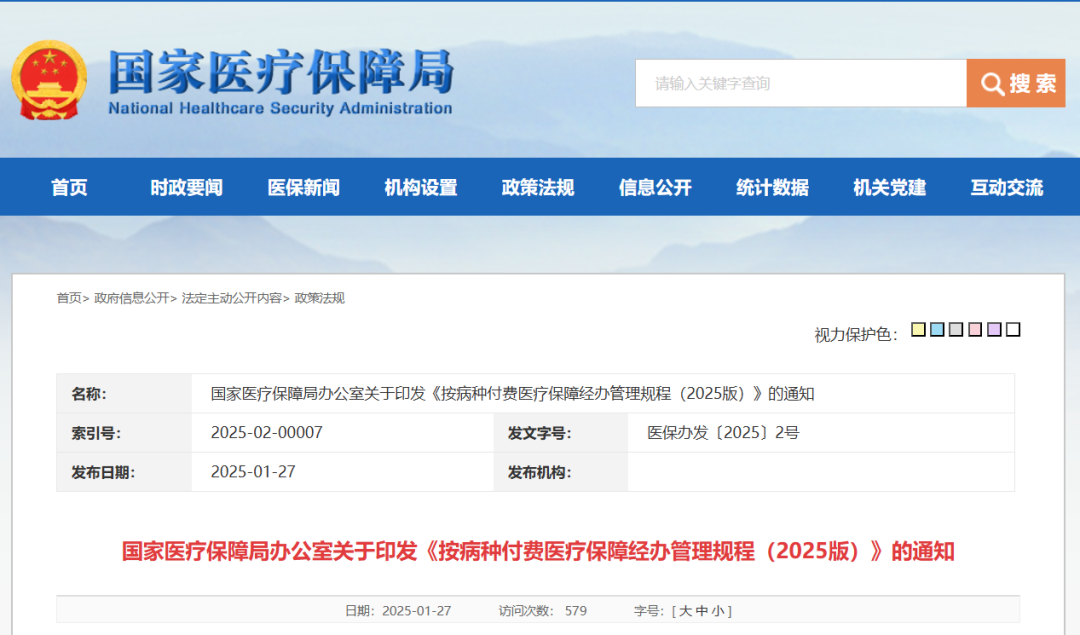
Task: Set font size to 中 (medium)
Action: (x=702, y=611)
